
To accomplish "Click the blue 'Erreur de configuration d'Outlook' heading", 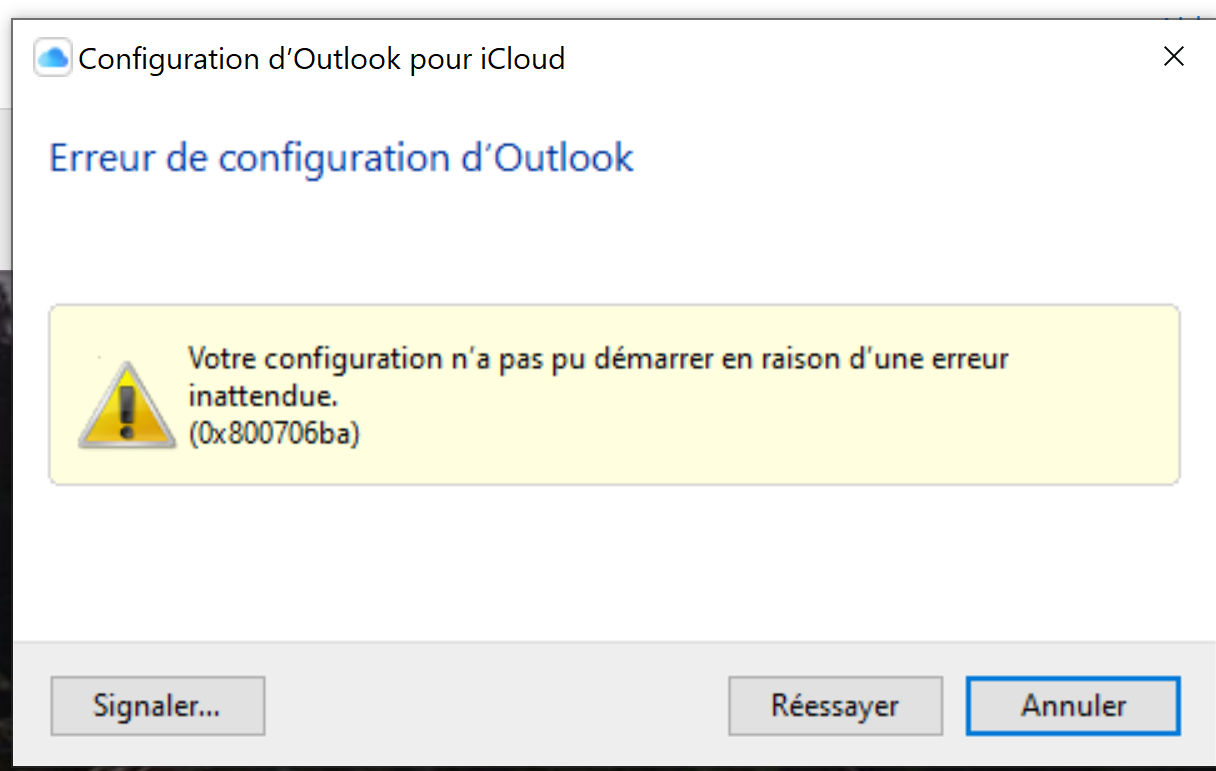I will click(x=341, y=158).
